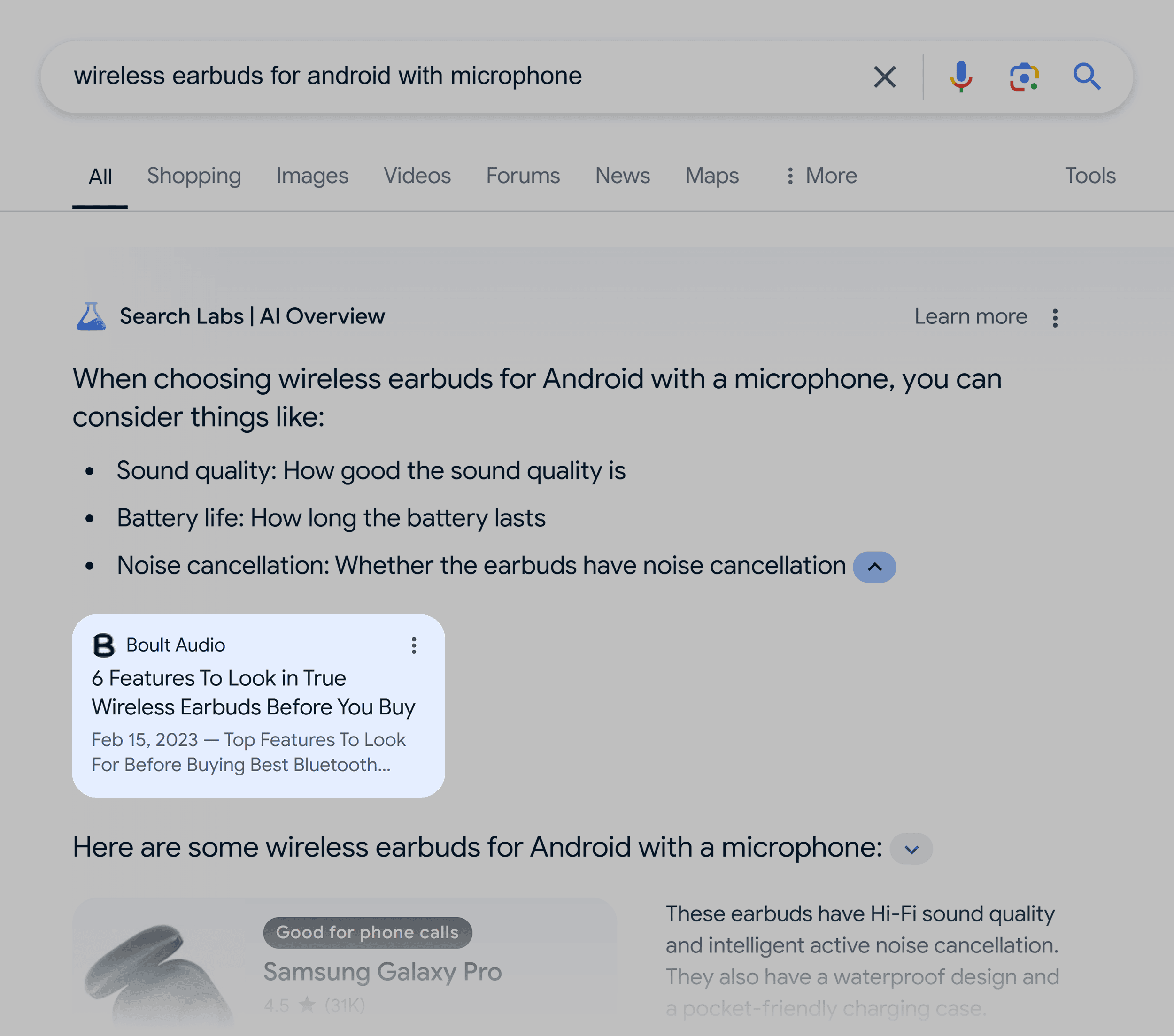Select the Tools option
This screenshot has height=1036, width=1174.
click(x=1089, y=176)
